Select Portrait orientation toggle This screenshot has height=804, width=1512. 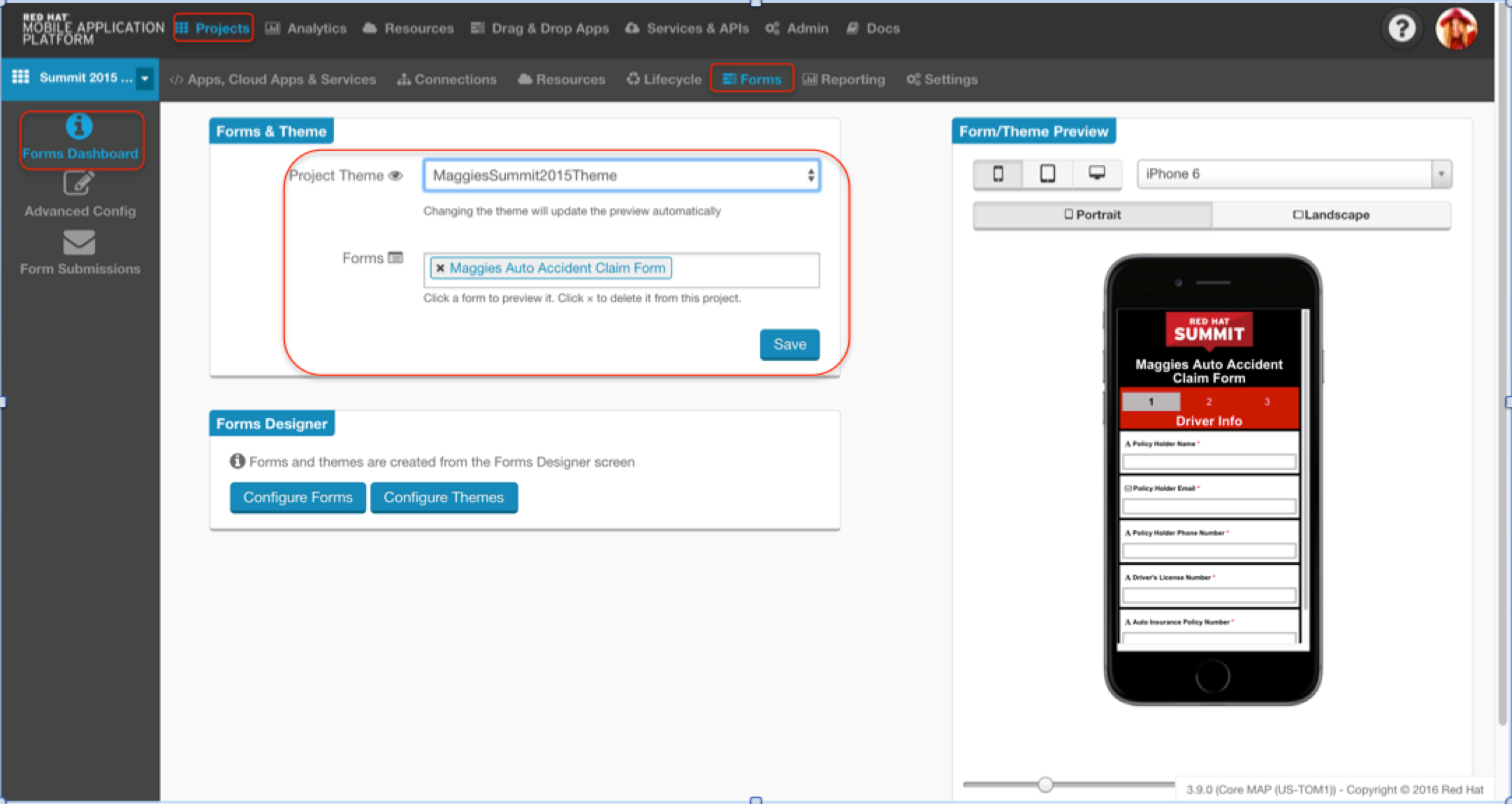1092,215
